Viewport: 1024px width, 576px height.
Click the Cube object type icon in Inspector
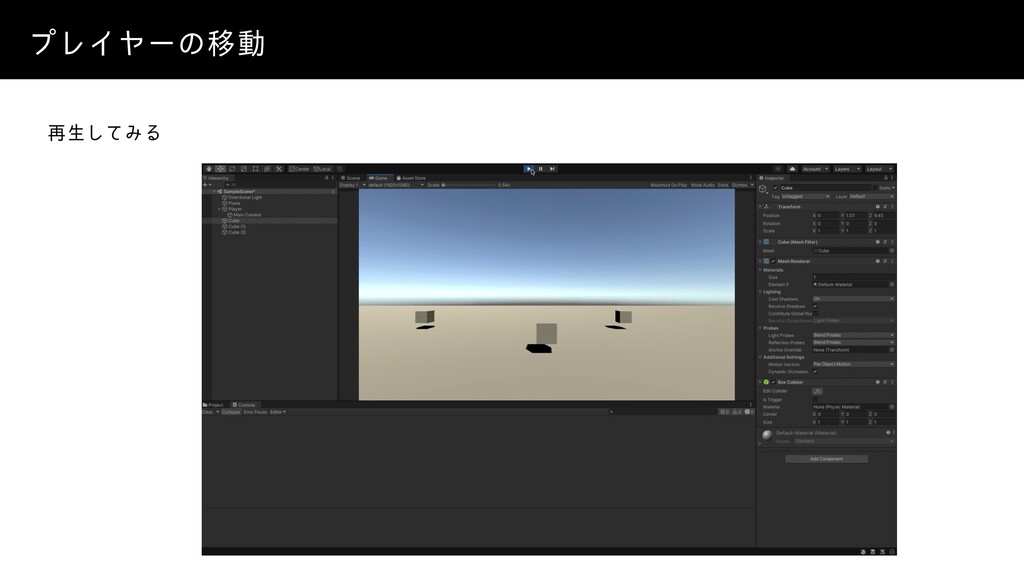tap(763, 189)
